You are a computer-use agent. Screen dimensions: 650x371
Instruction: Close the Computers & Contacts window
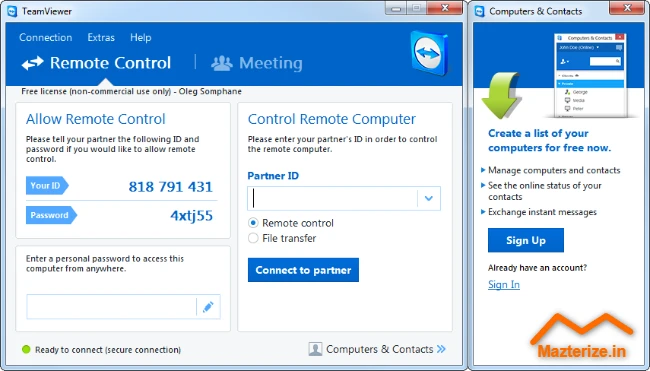627,8
